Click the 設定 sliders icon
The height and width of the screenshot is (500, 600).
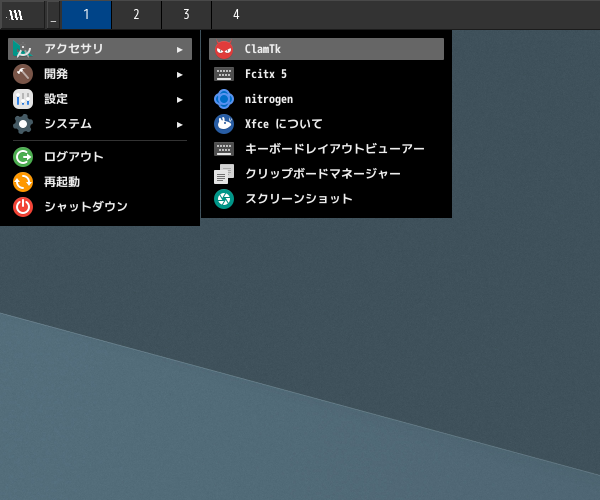coord(23,99)
